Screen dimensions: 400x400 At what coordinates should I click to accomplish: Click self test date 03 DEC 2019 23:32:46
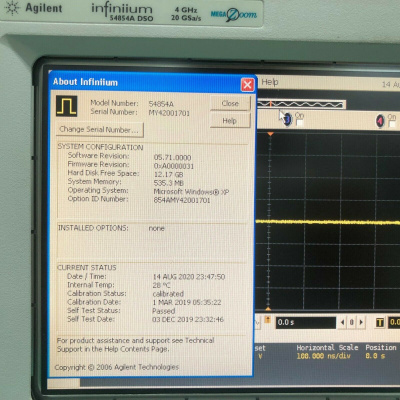tap(188, 319)
